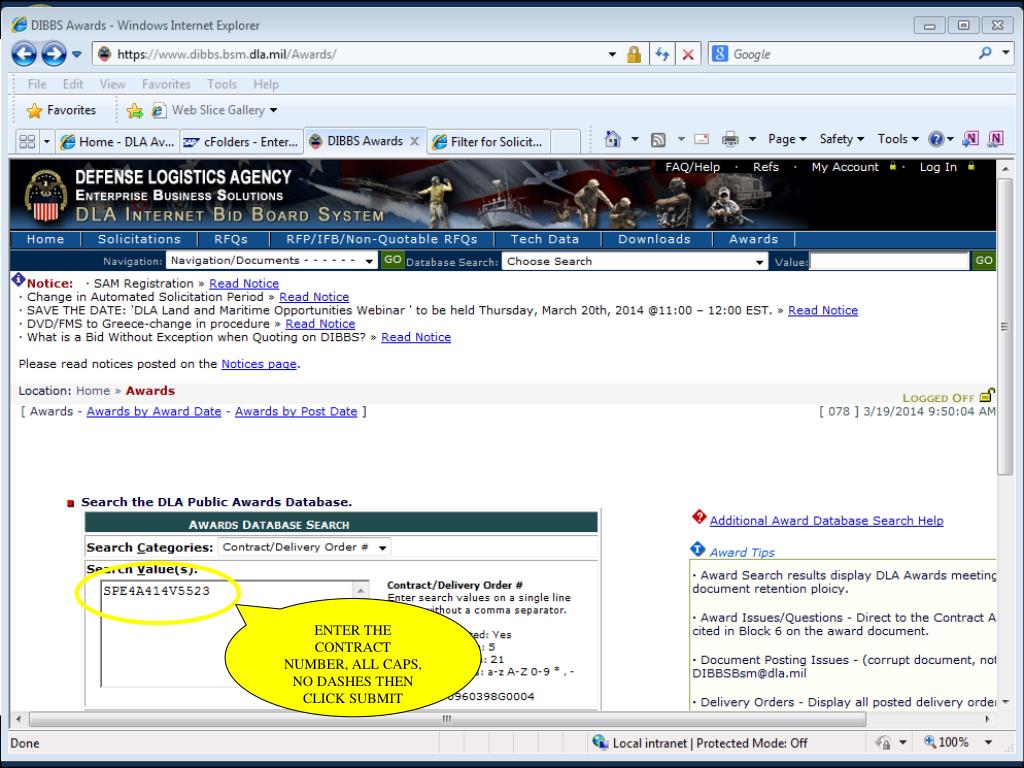Screen dimensions: 1024x768
Task: Click the Home house icon in command bar
Action: (612, 138)
